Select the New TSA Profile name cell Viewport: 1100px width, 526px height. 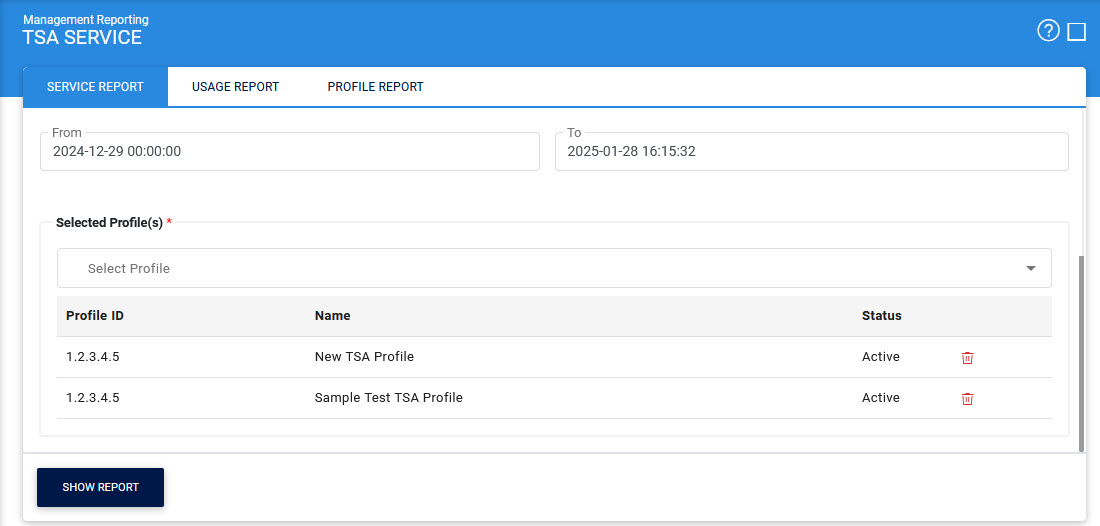click(364, 357)
